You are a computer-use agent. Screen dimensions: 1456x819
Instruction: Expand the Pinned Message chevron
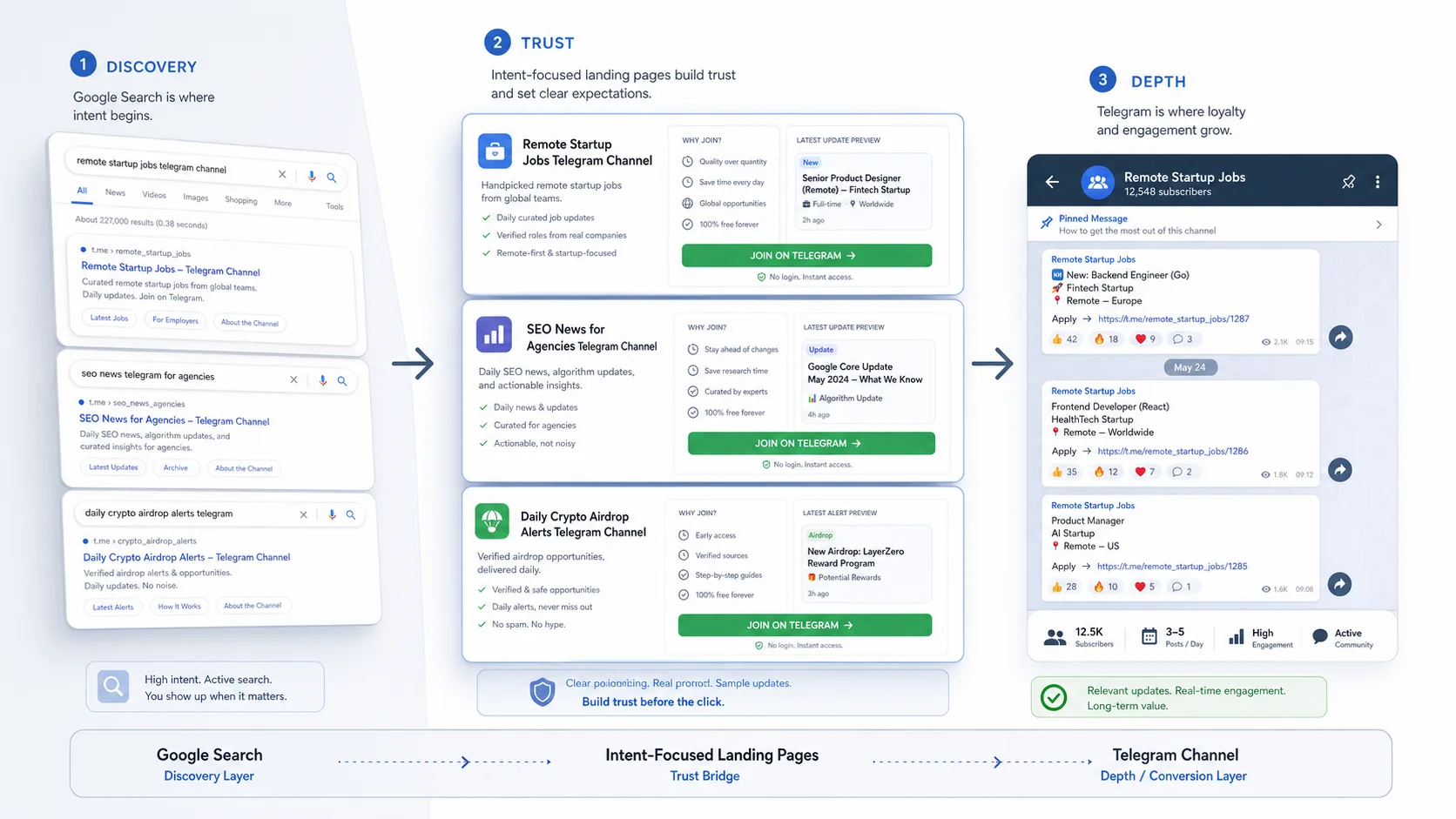coord(1378,225)
